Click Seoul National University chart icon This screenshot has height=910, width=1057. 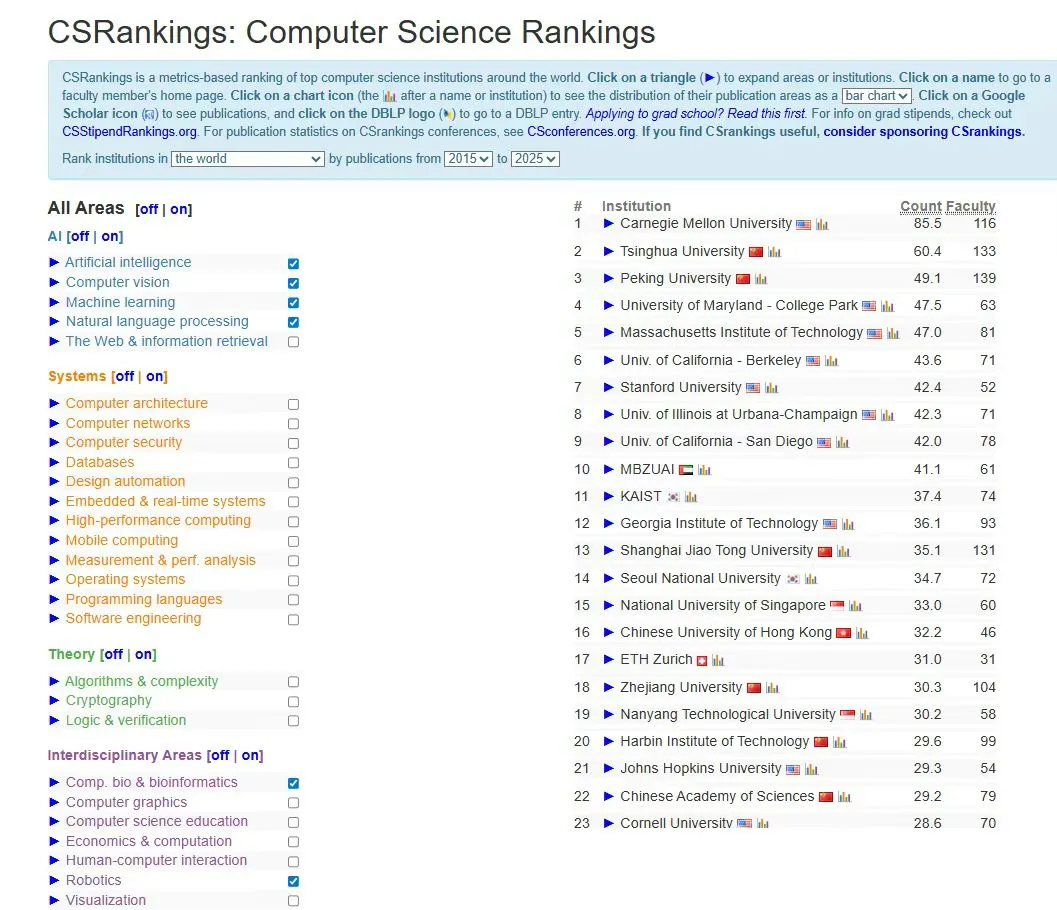tap(811, 578)
